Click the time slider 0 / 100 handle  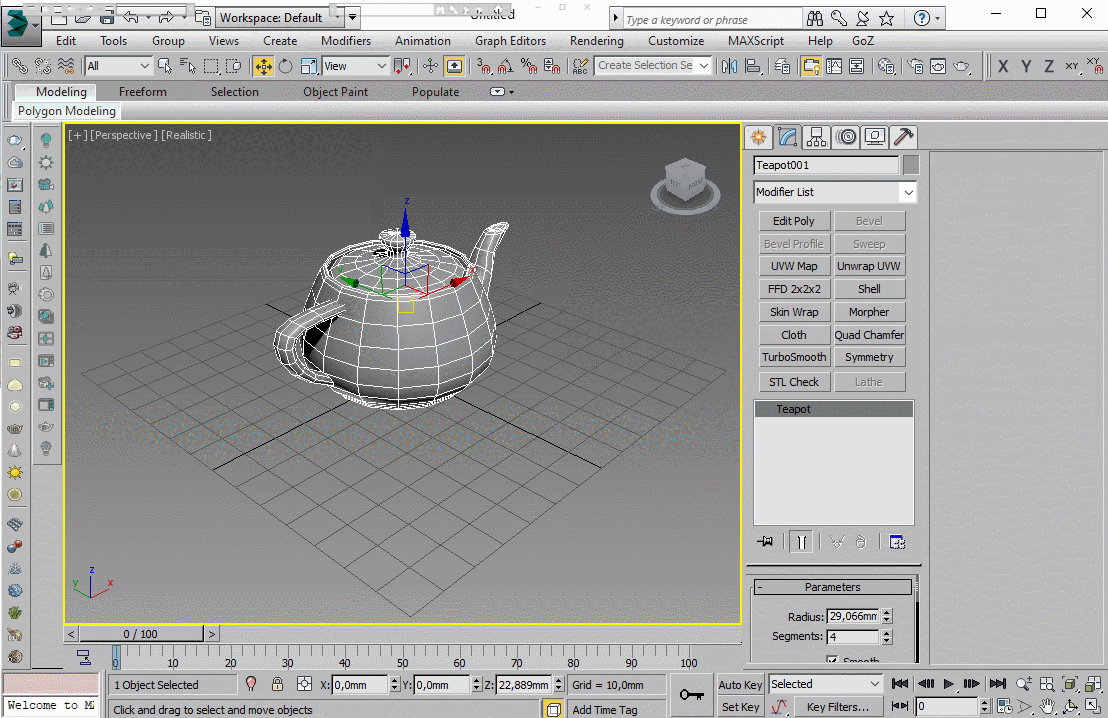tap(141, 634)
